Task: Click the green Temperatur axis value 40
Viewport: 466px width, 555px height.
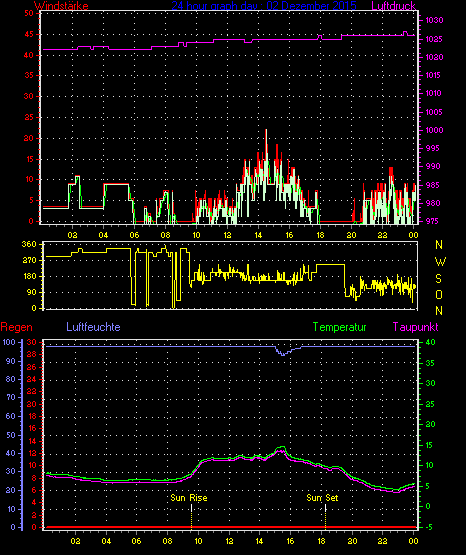Action: point(430,342)
